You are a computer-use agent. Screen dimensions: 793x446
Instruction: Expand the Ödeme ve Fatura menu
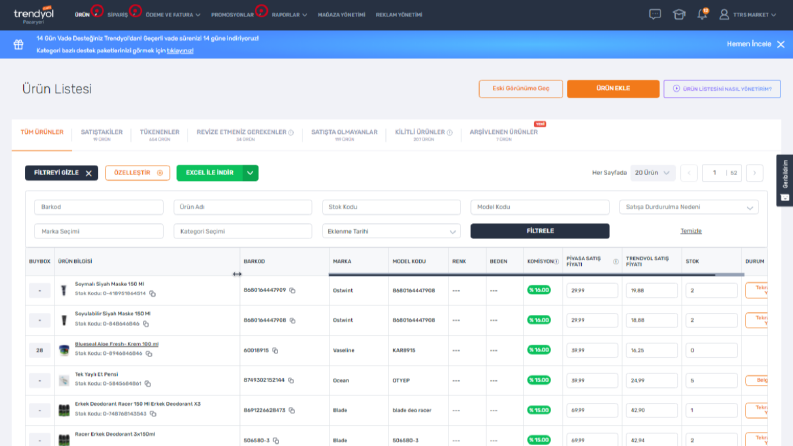point(173,15)
